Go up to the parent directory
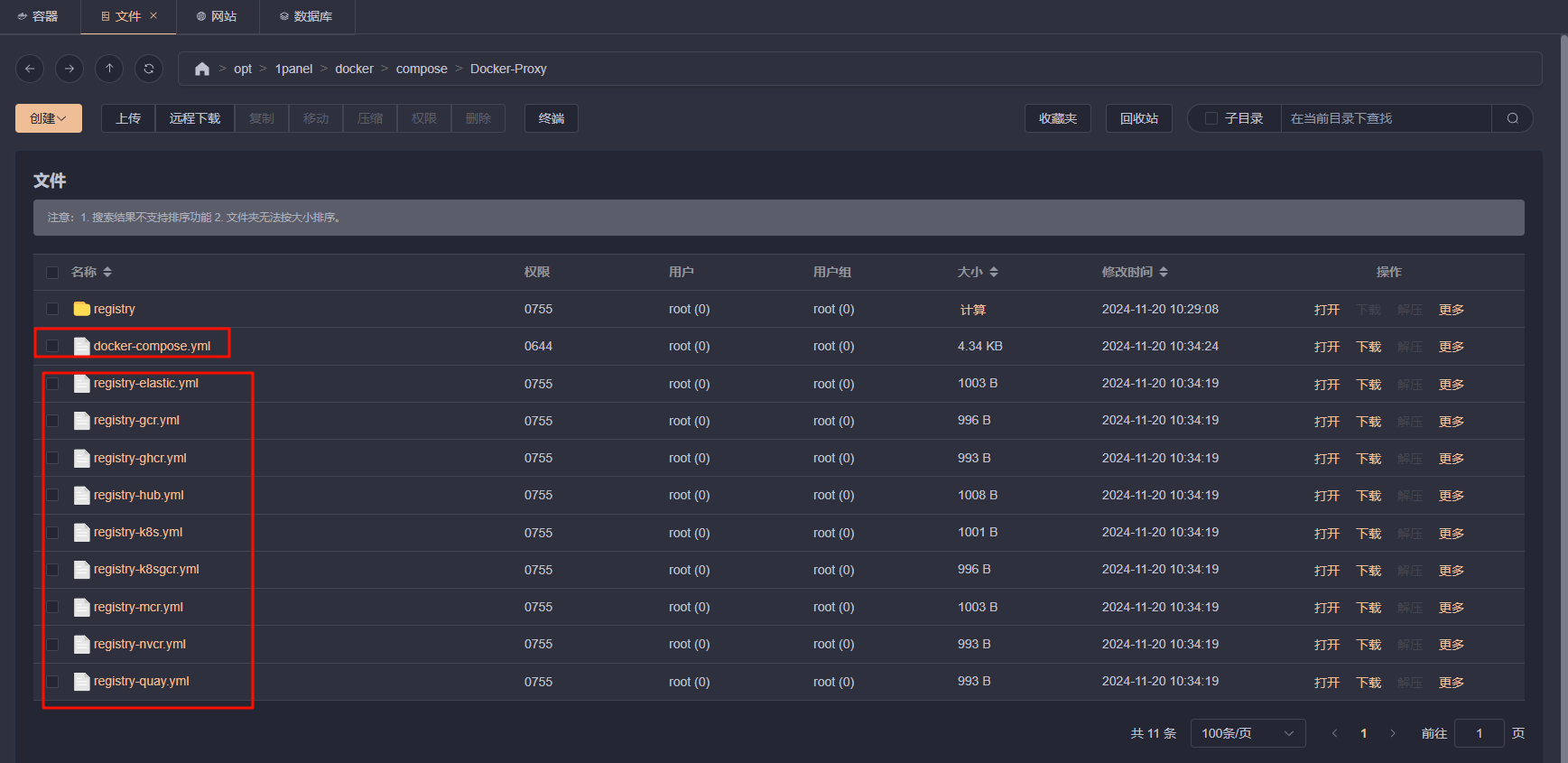This screenshot has height=763, width=1568. click(x=109, y=69)
